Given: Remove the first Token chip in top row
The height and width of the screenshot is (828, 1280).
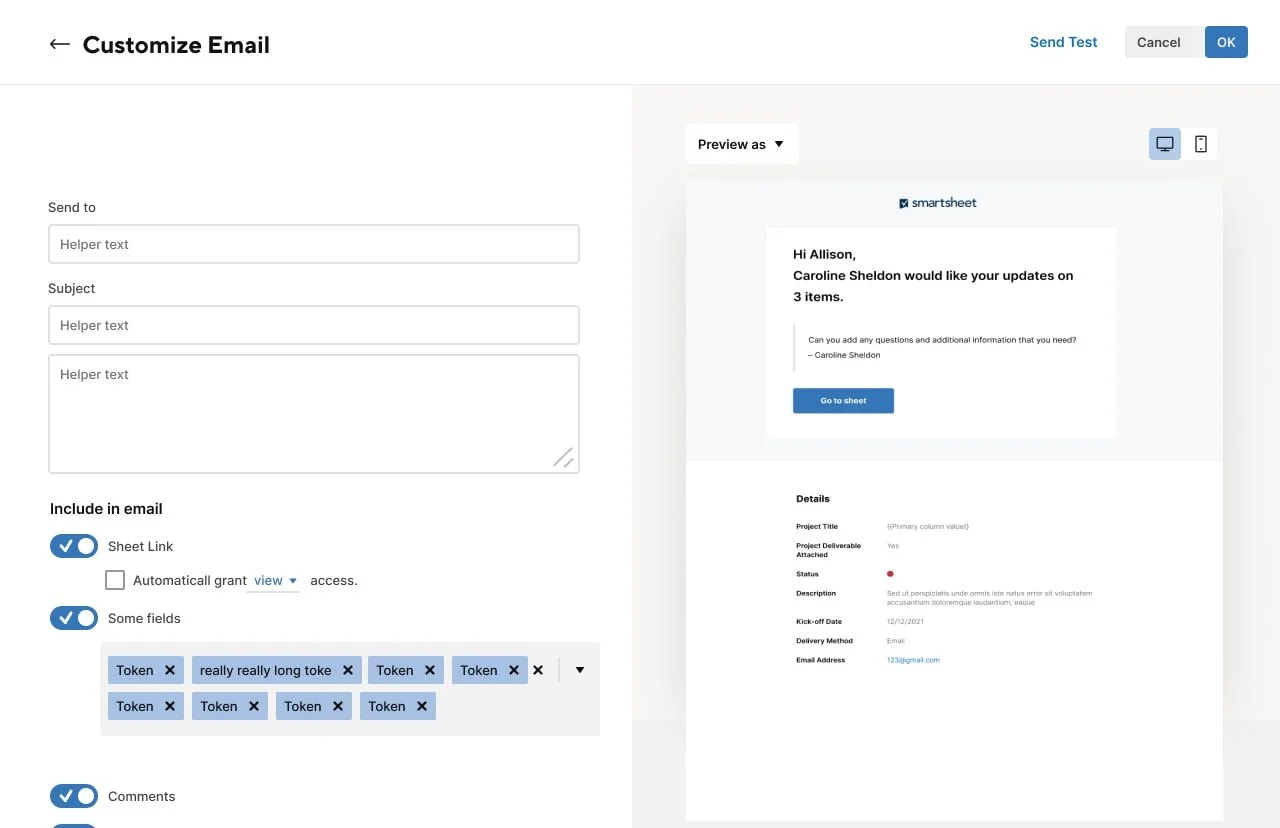Looking at the screenshot, I should (x=170, y=670).
